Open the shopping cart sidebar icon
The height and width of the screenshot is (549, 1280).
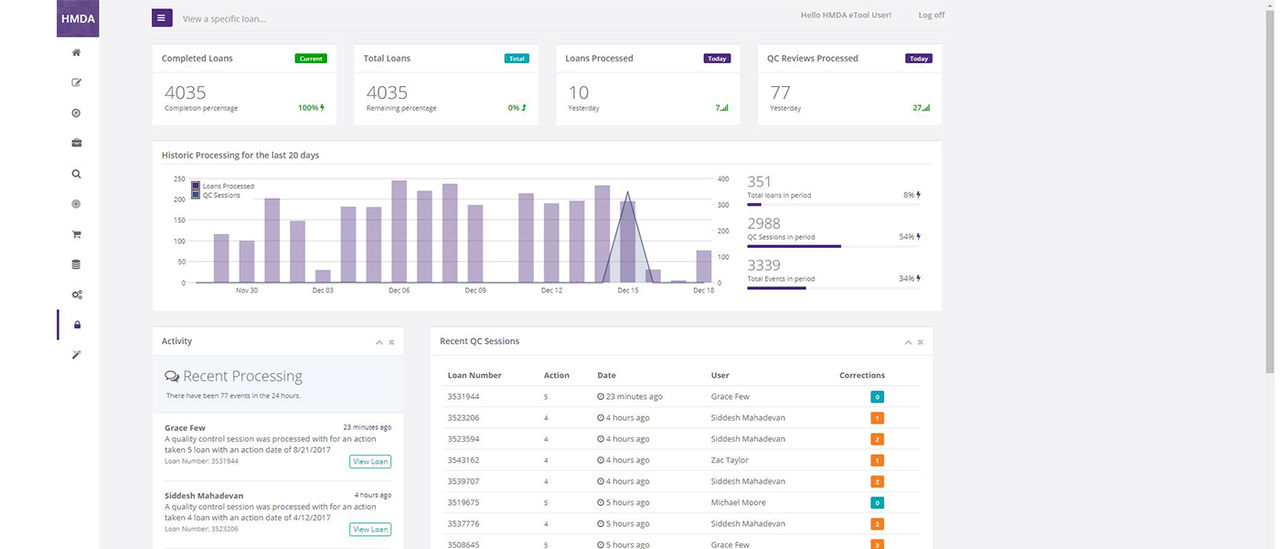(77, 235)
